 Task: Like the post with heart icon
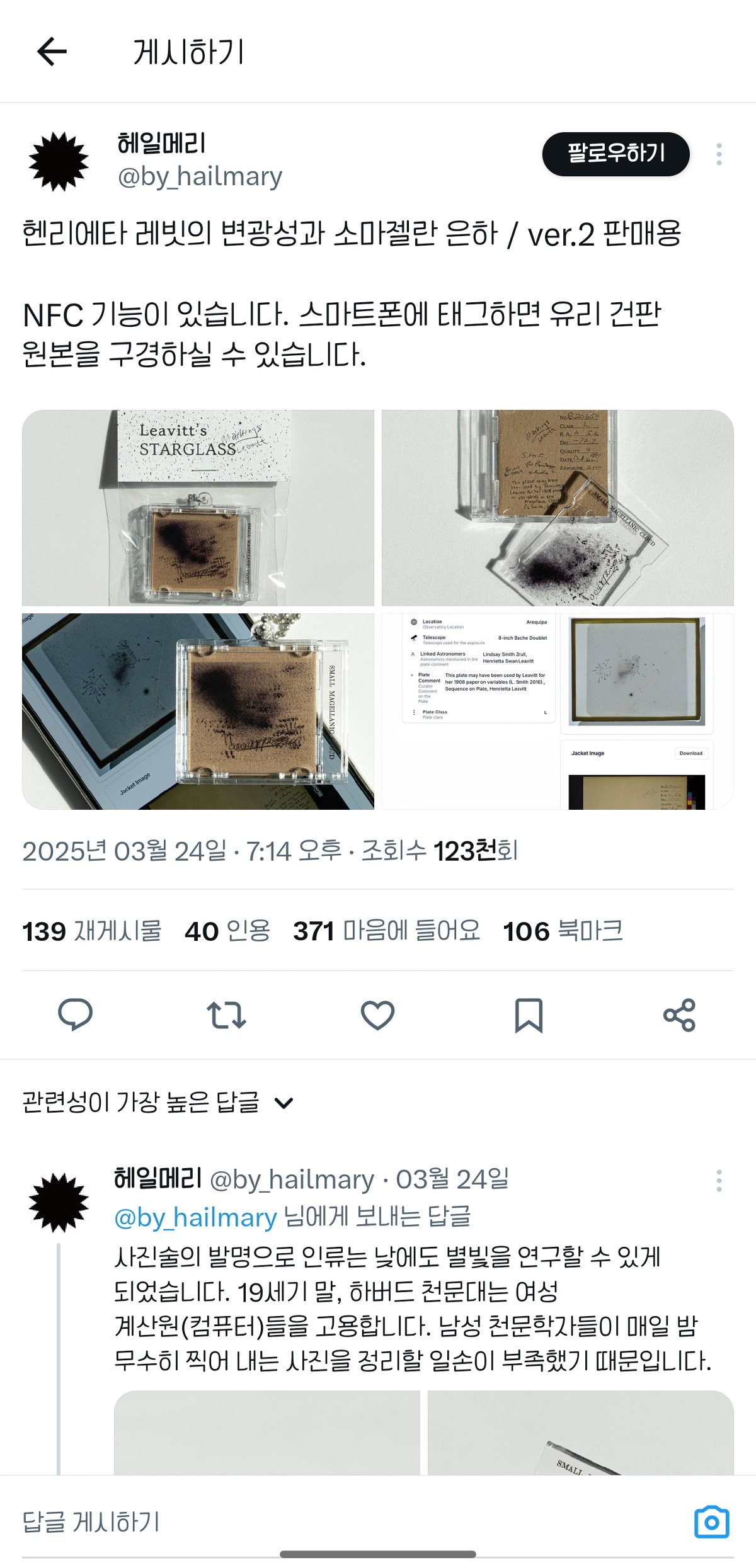377,1014
